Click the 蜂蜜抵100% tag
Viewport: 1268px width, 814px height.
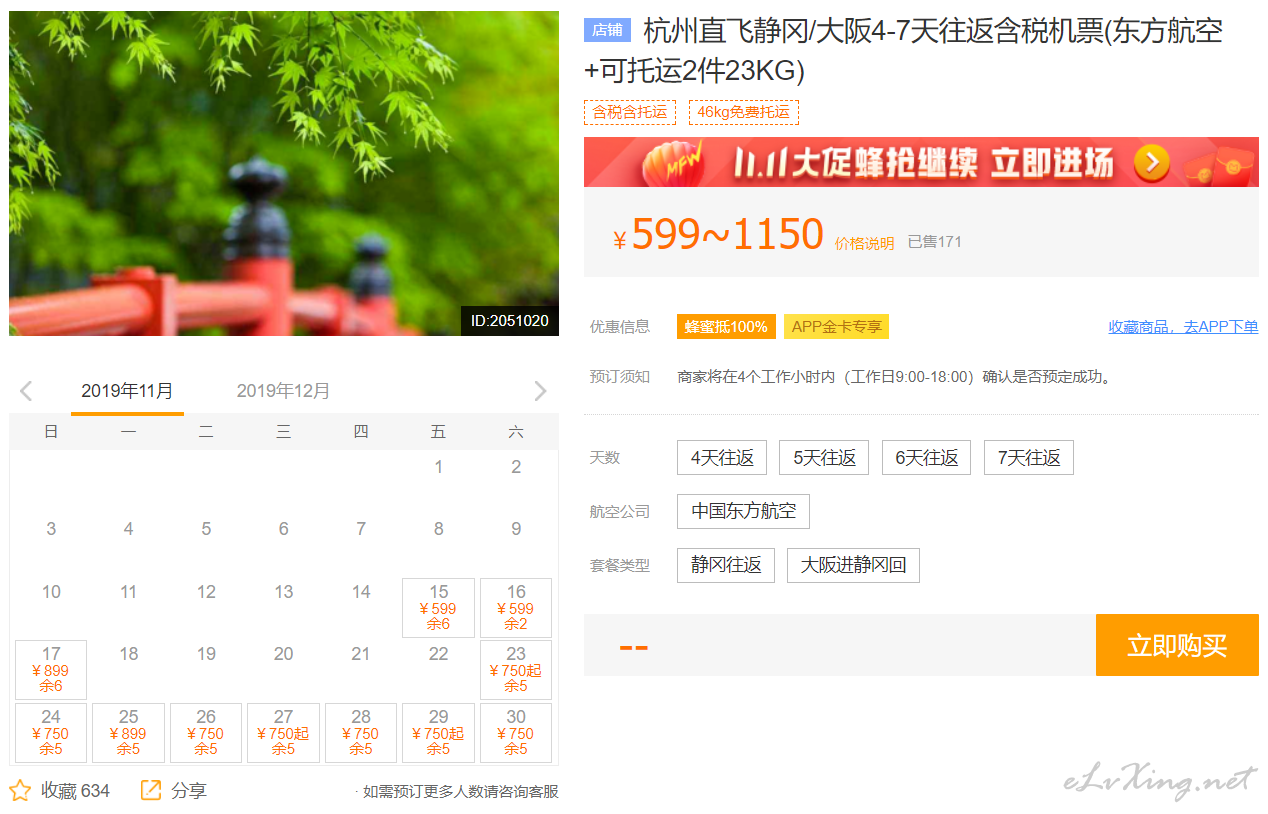coord(726,327)
